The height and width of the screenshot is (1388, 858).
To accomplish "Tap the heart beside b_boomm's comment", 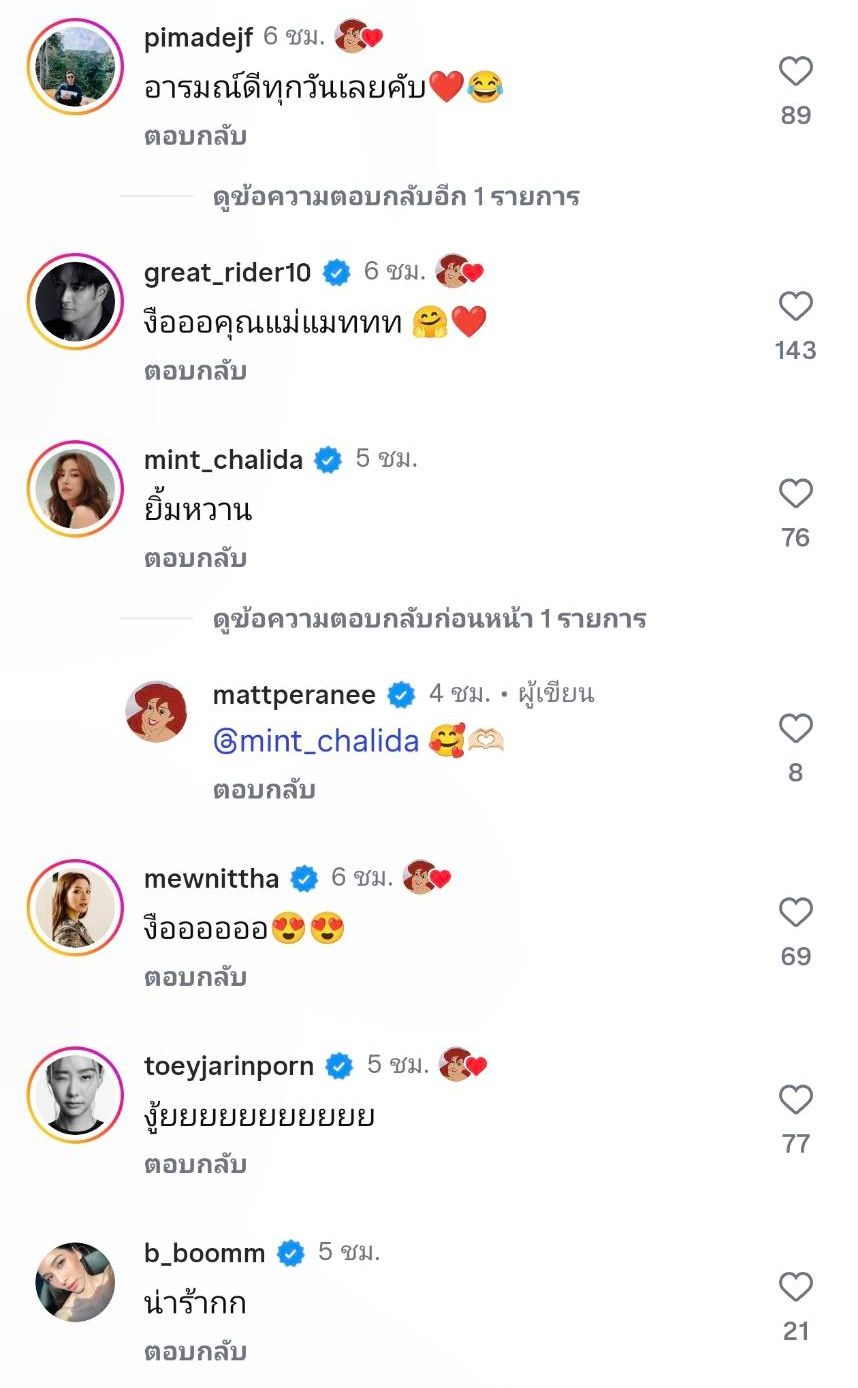I will [x=795, y=1286].
